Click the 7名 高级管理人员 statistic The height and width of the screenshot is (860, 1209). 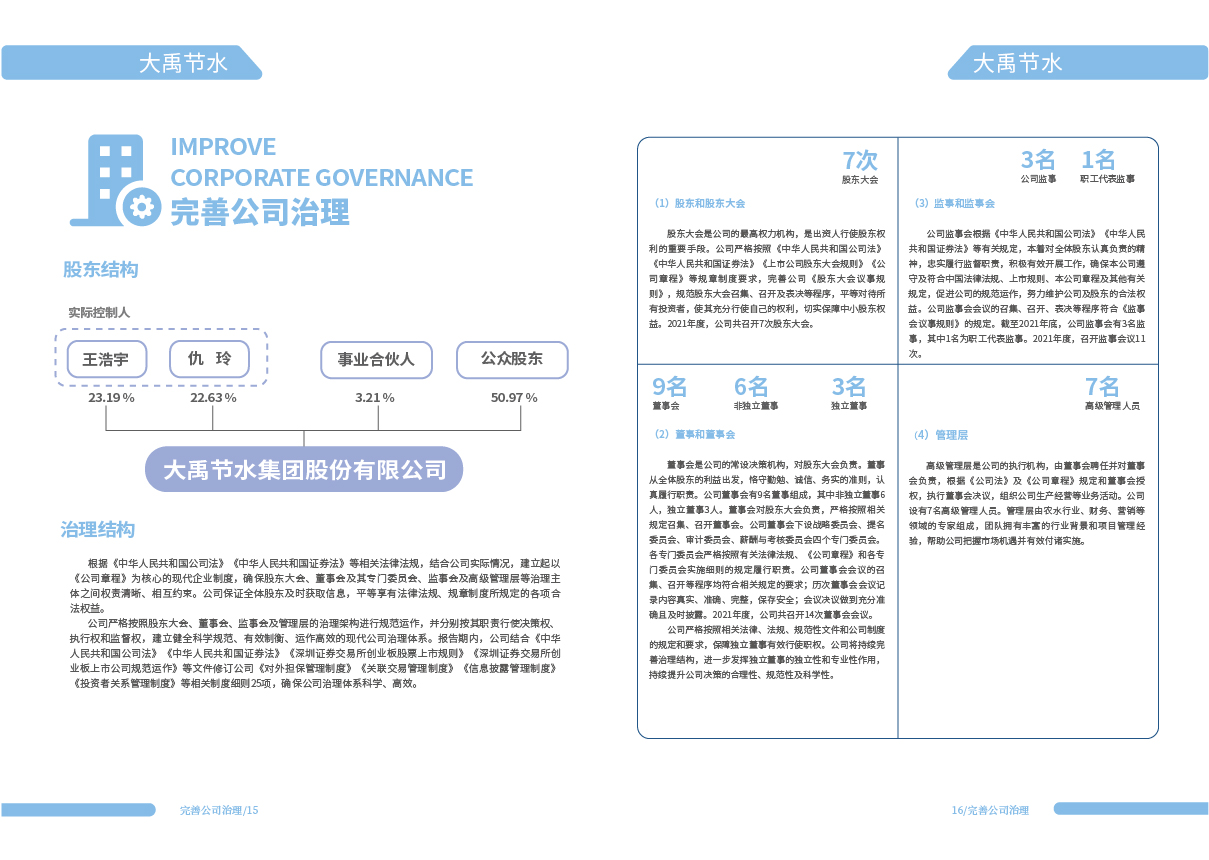tap(1110, 393)
